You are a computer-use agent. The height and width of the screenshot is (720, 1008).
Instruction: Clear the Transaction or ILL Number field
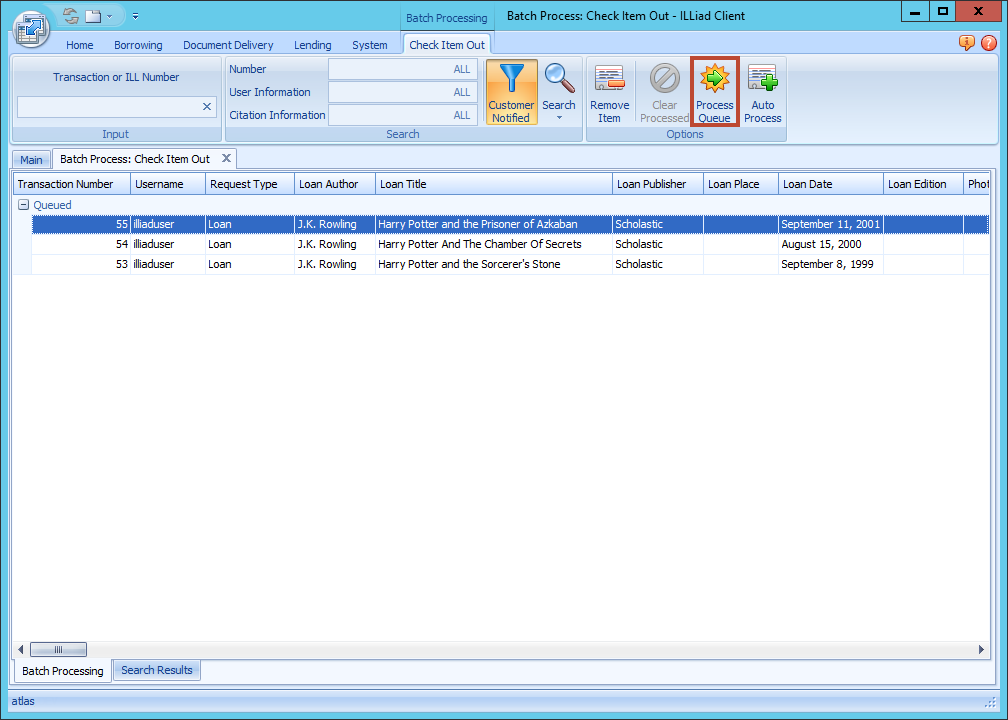point(206,106)
